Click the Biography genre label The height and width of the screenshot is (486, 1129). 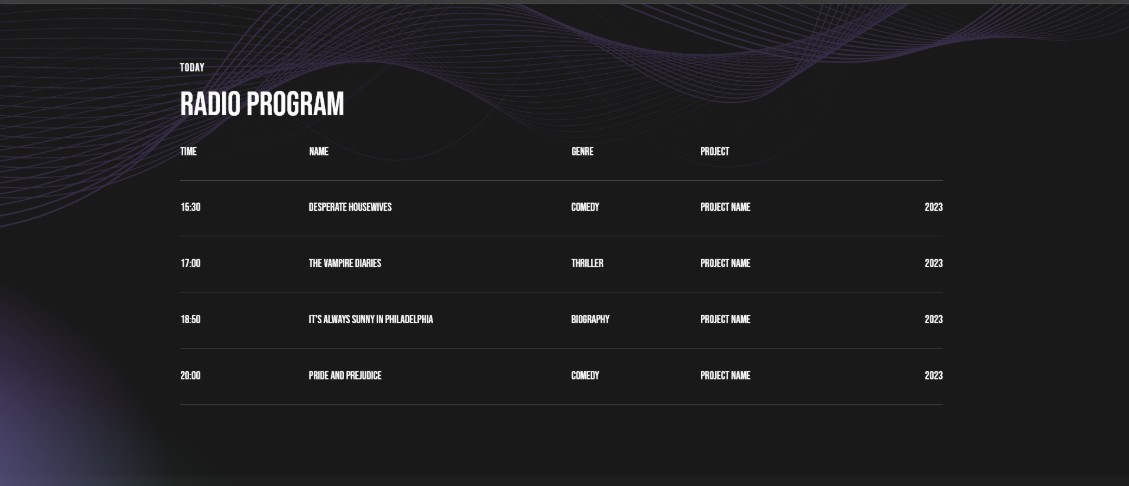coord(590,320)
